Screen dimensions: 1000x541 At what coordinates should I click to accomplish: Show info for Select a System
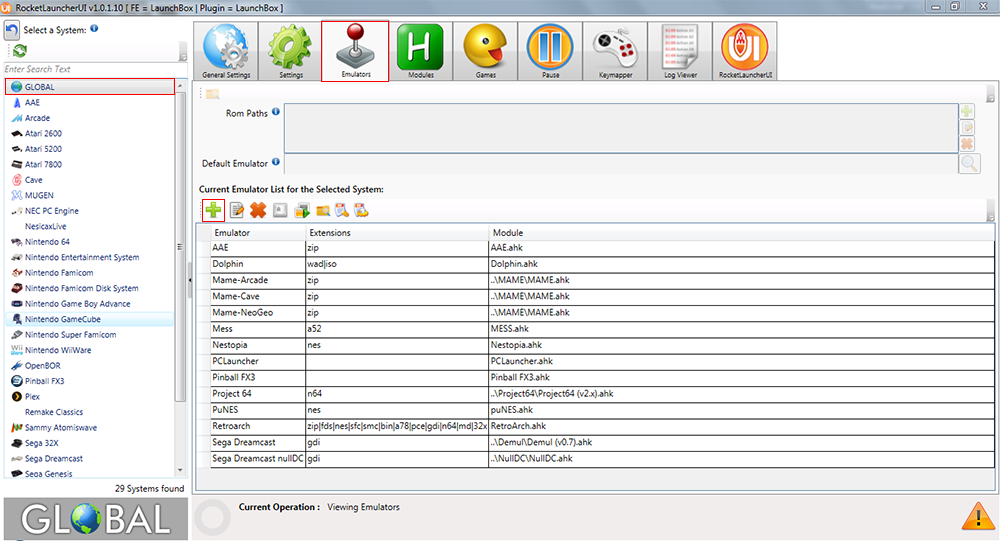point(94,28)
